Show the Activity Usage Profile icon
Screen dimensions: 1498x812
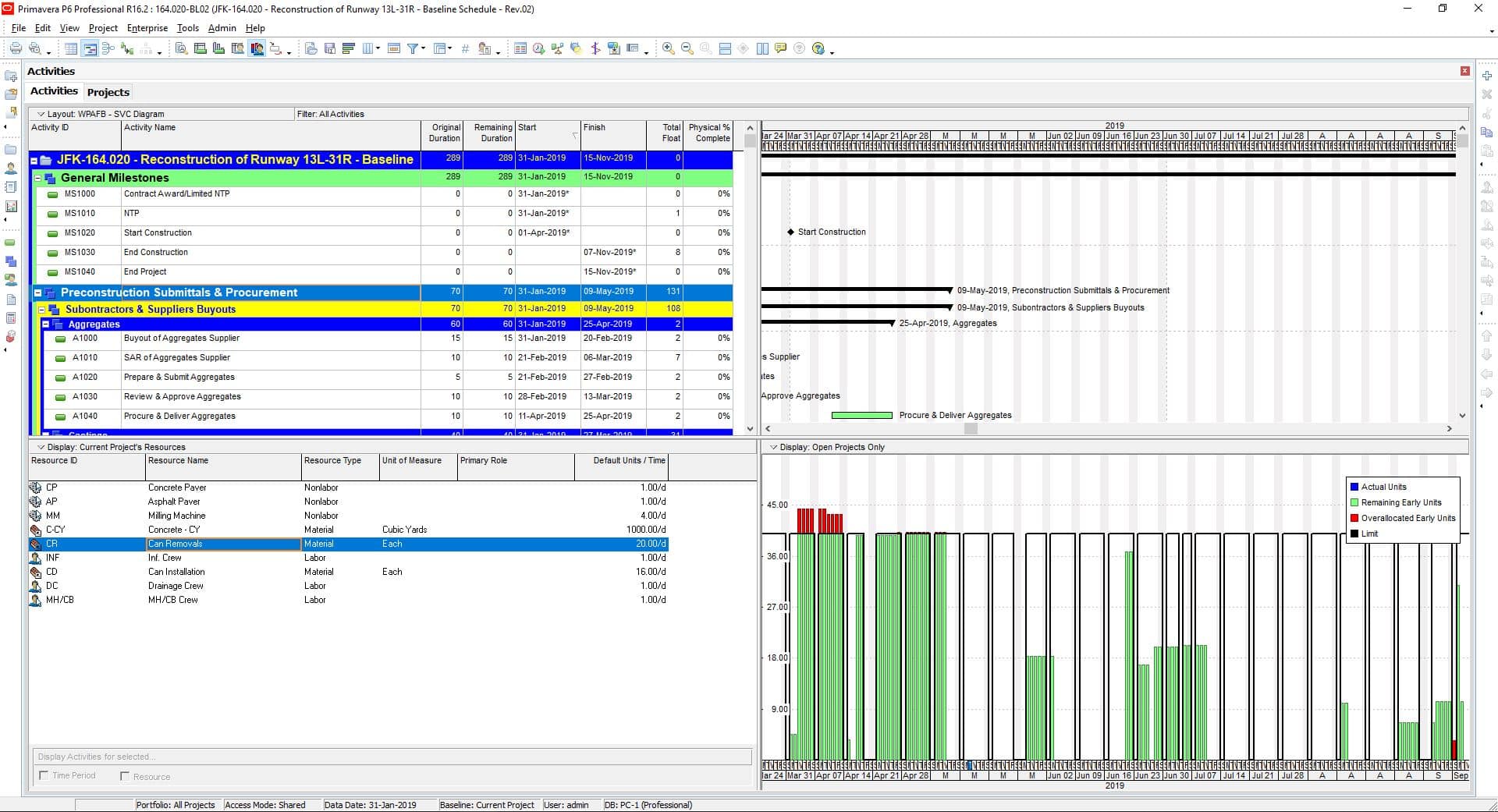click(x=218, y=48)
